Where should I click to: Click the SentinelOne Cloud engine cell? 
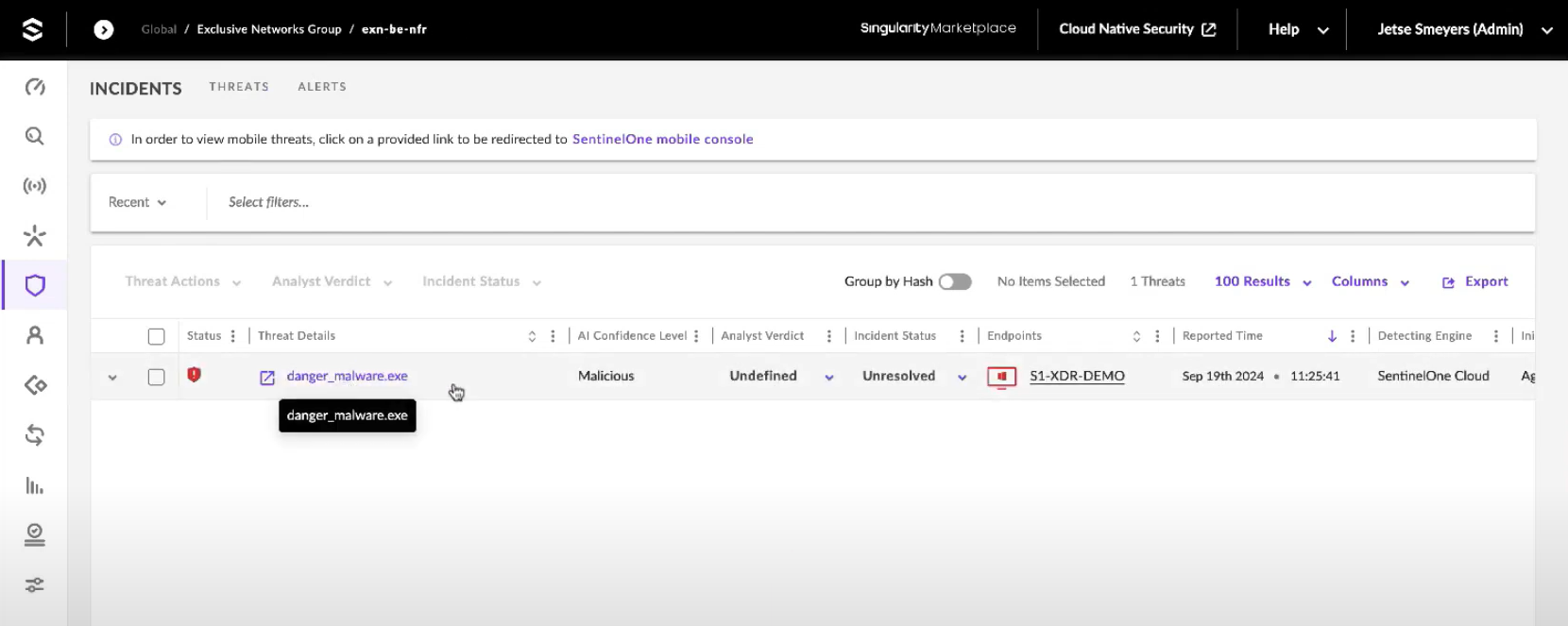pyautogui.click(x=1433, y=376)
